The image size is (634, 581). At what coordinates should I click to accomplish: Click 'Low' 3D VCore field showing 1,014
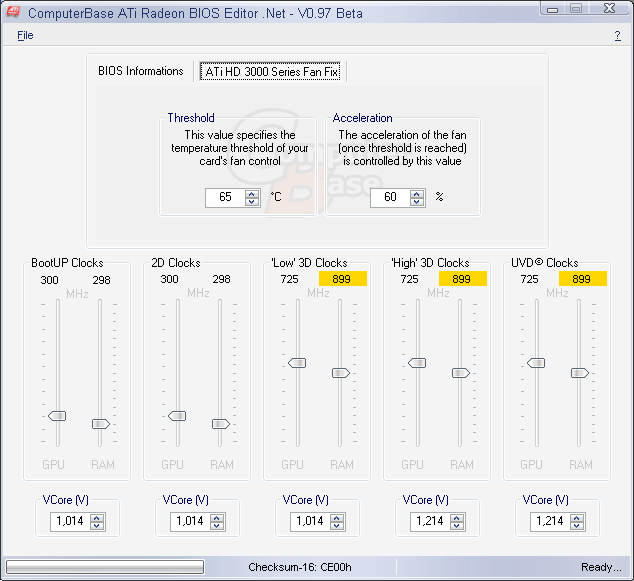tap(310, 522)
